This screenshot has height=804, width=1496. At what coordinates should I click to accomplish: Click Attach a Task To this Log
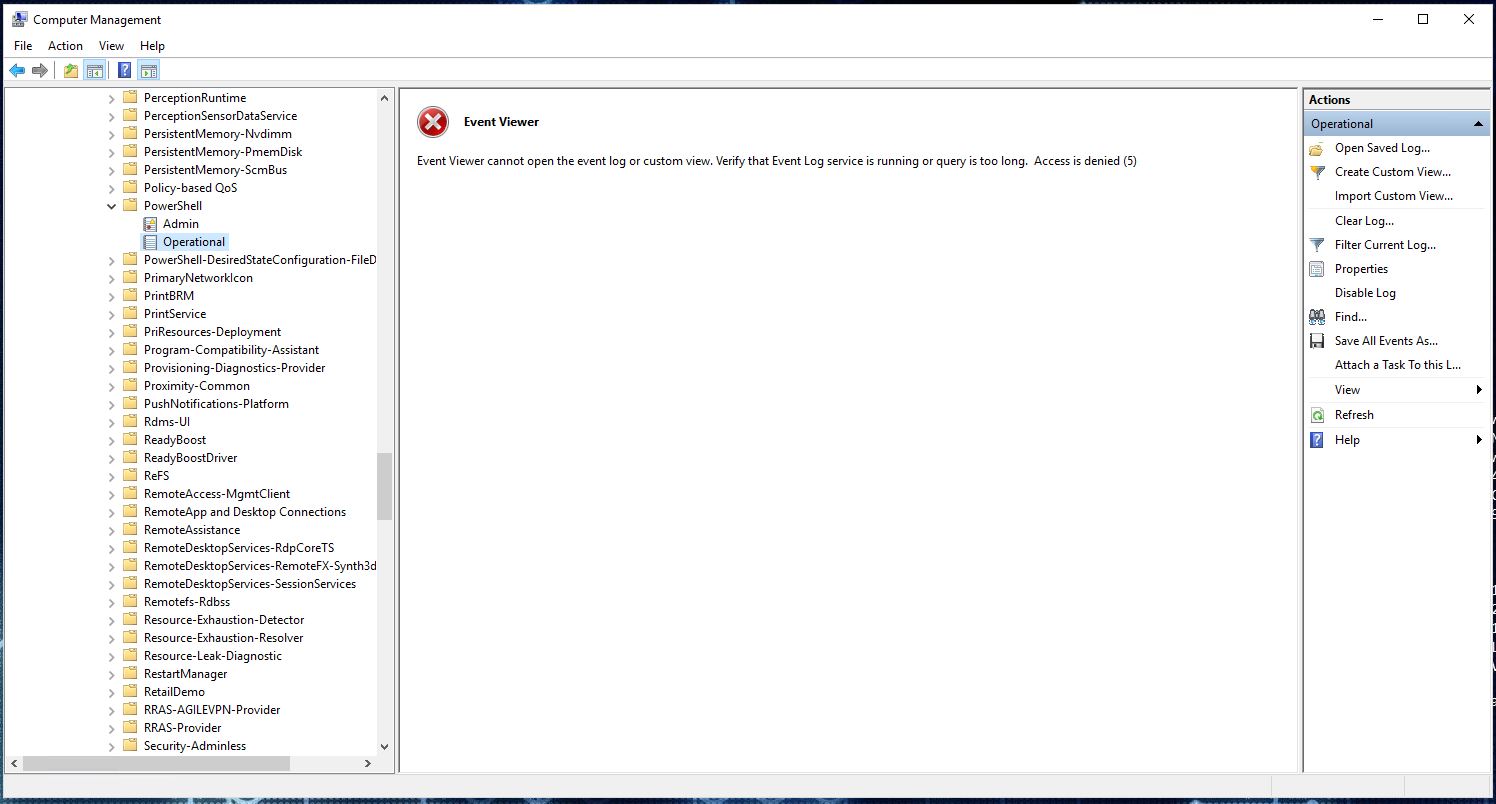tap(1398, 365)
